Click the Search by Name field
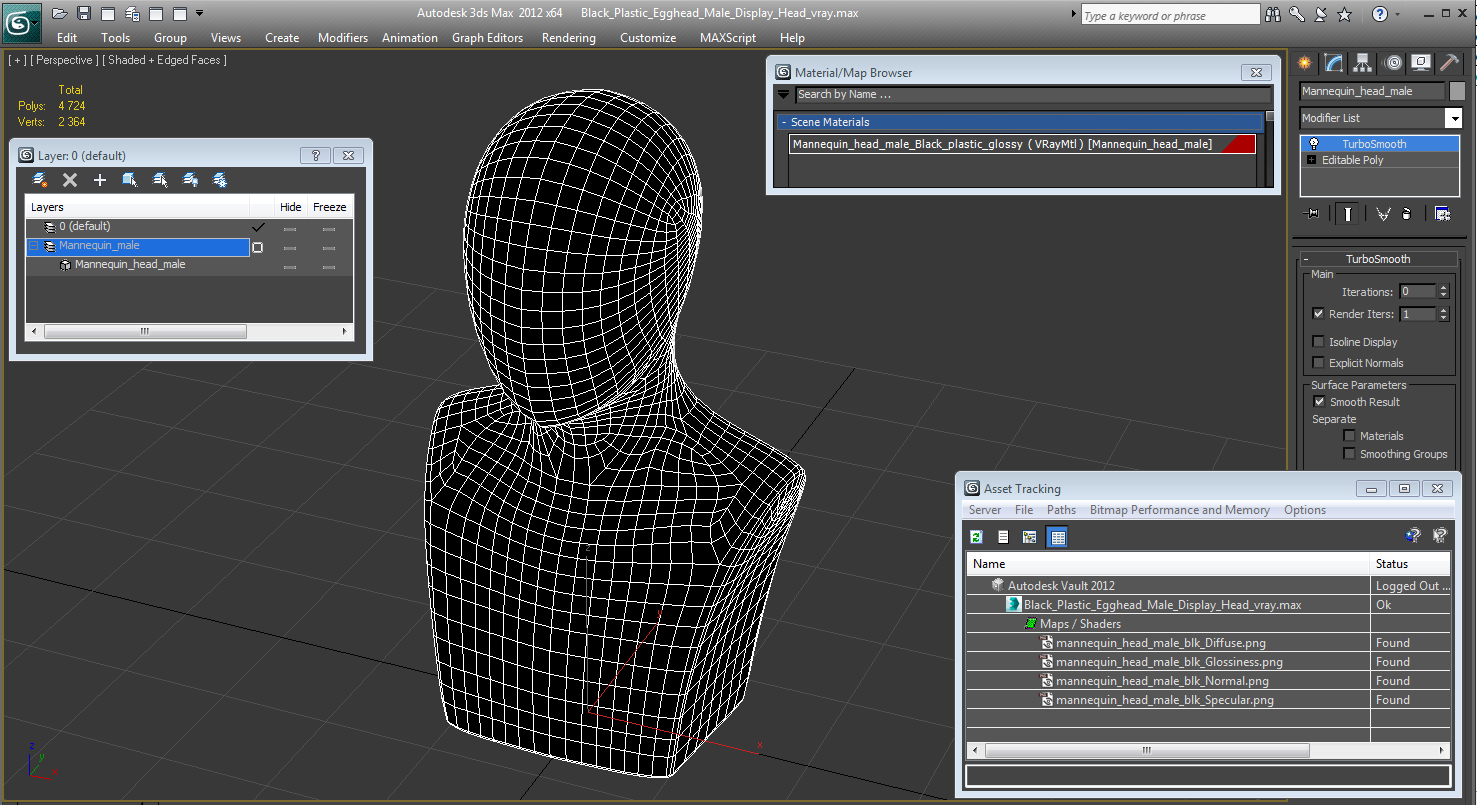 point(1033,95)
